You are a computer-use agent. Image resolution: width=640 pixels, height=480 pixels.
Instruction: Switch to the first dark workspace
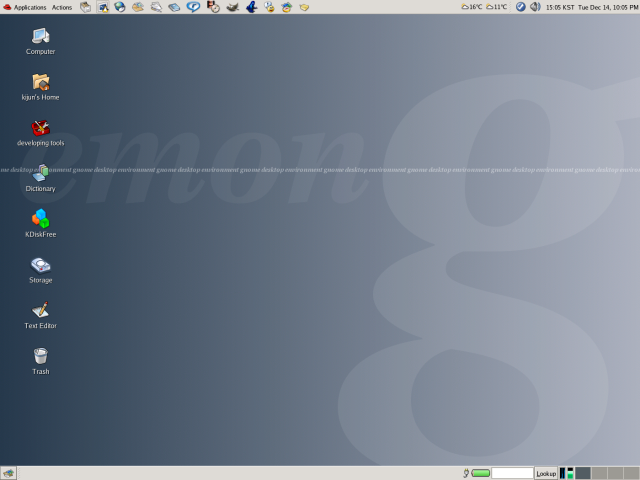tap(582, 473)
